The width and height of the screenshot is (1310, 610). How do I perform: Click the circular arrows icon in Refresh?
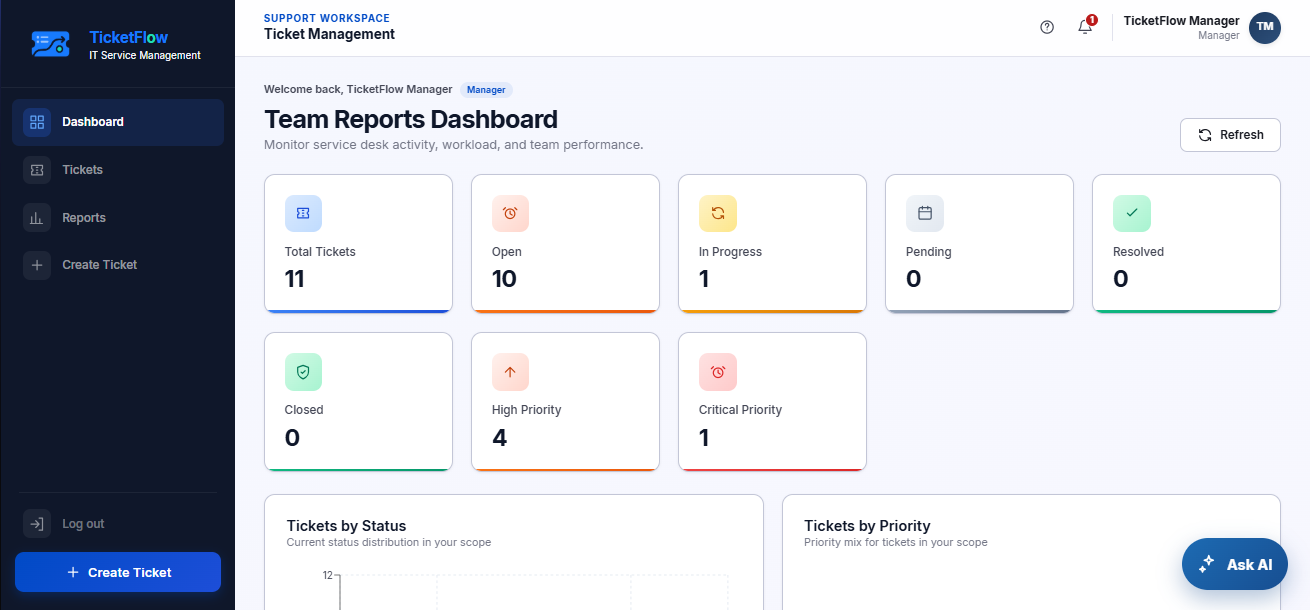(x=1205, y=135)
